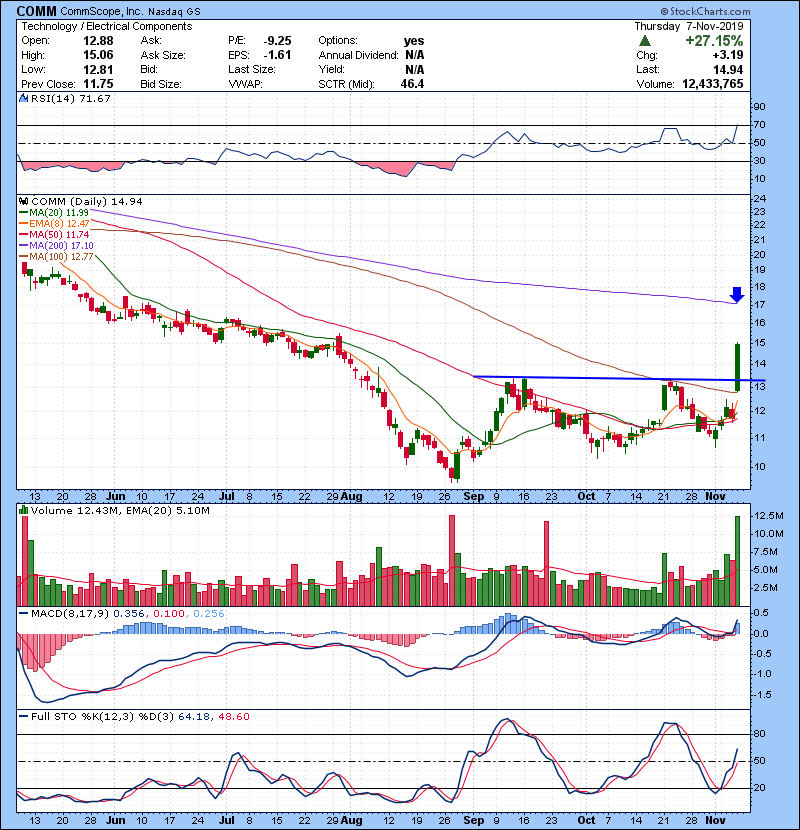
Task: Click the green up-triangle change indicator
Action: point(644,41)
